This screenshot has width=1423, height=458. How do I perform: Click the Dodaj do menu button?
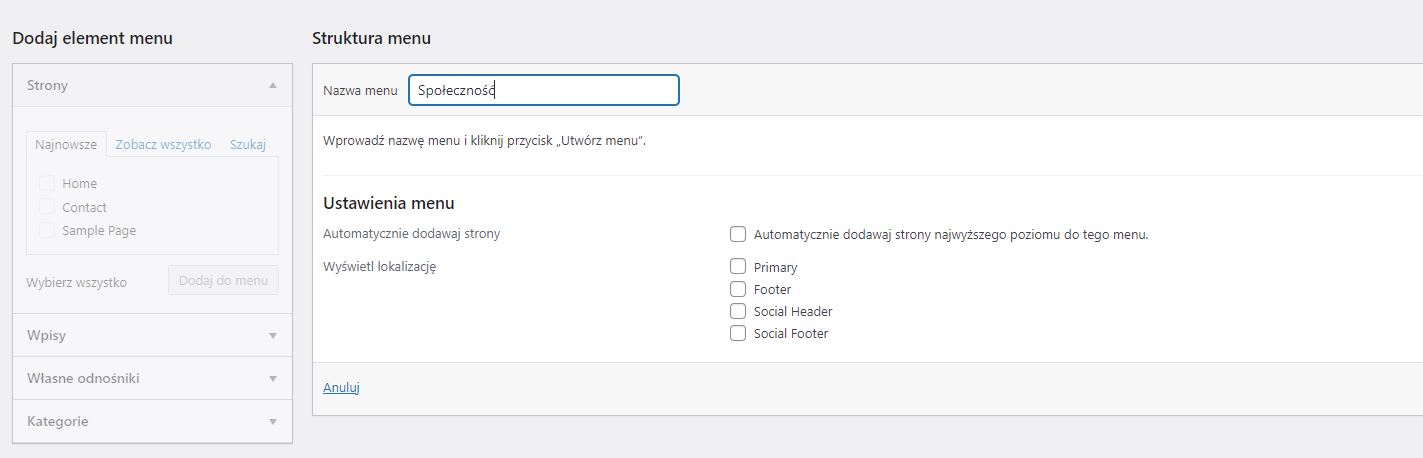(223, 281)
